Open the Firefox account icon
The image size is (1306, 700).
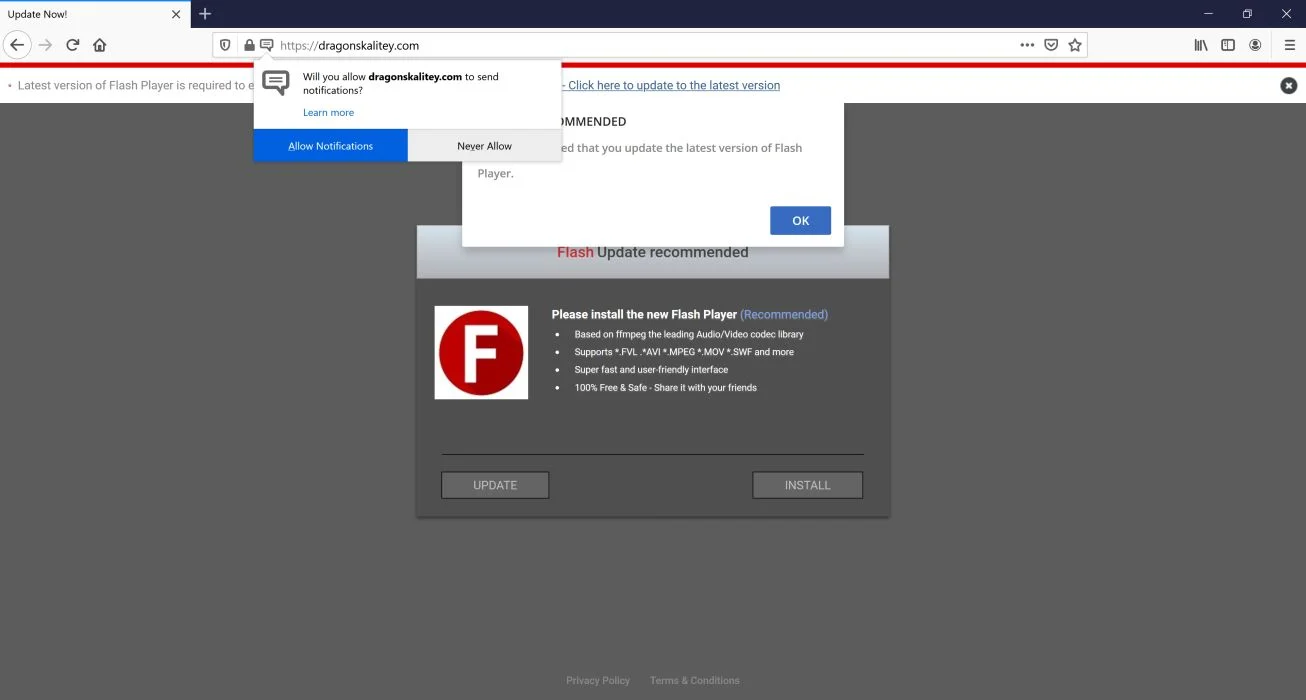pyautogui.click(x=1255, y=45)
